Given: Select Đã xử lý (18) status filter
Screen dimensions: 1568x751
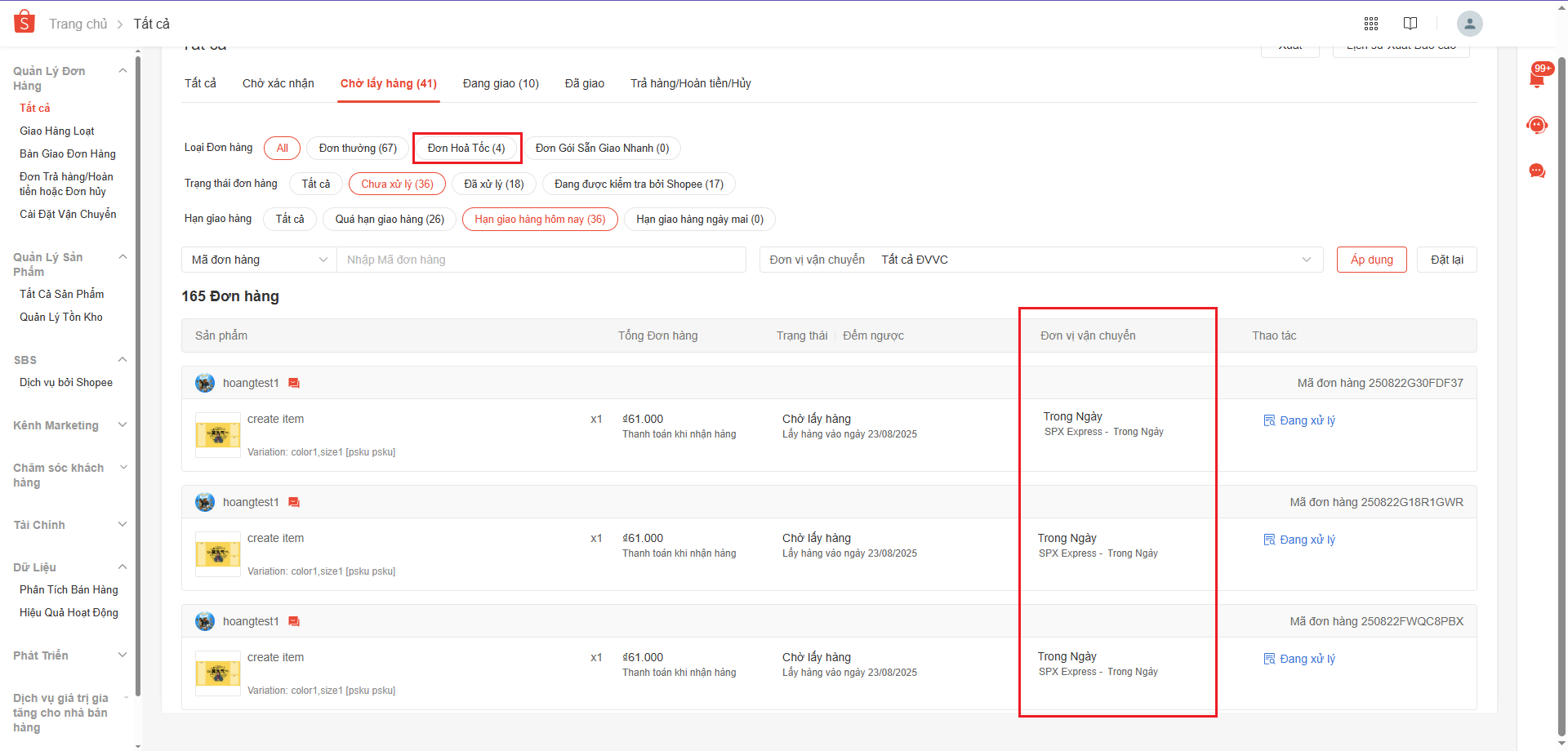Looking at the screenshot, I should click(x=493, y=184).
